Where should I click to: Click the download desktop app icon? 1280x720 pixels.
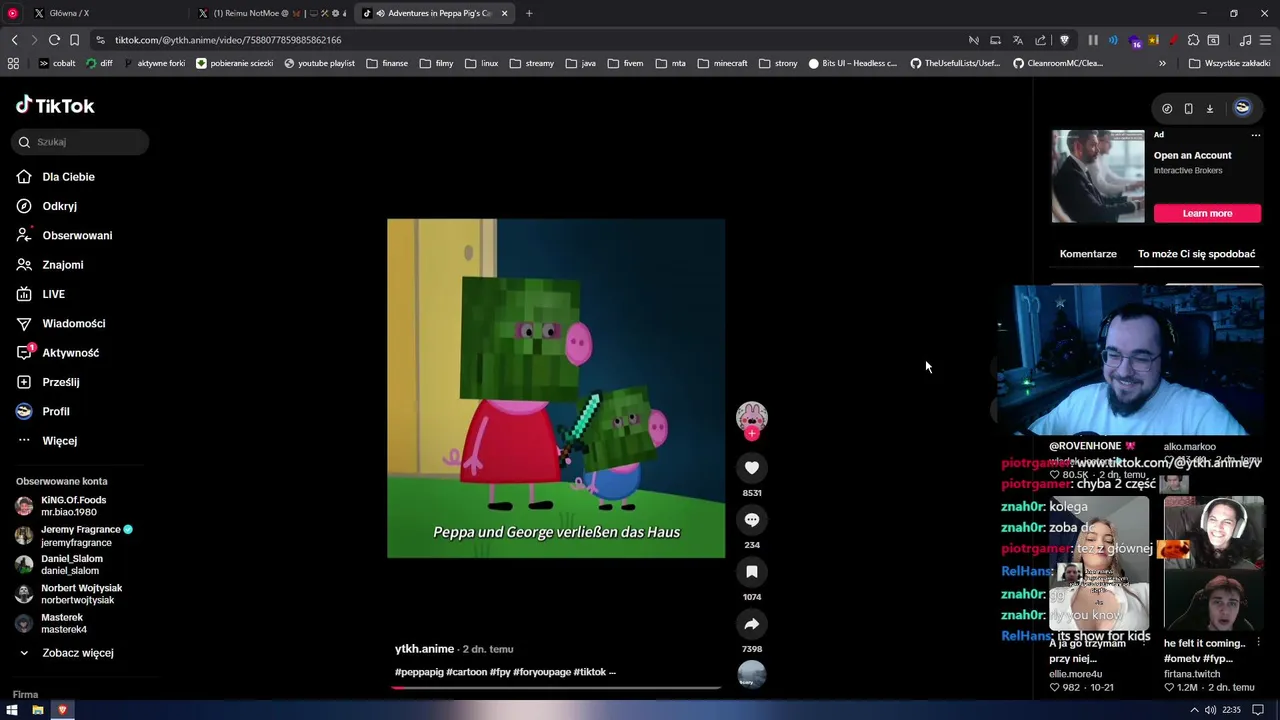tap(1209, 108)
